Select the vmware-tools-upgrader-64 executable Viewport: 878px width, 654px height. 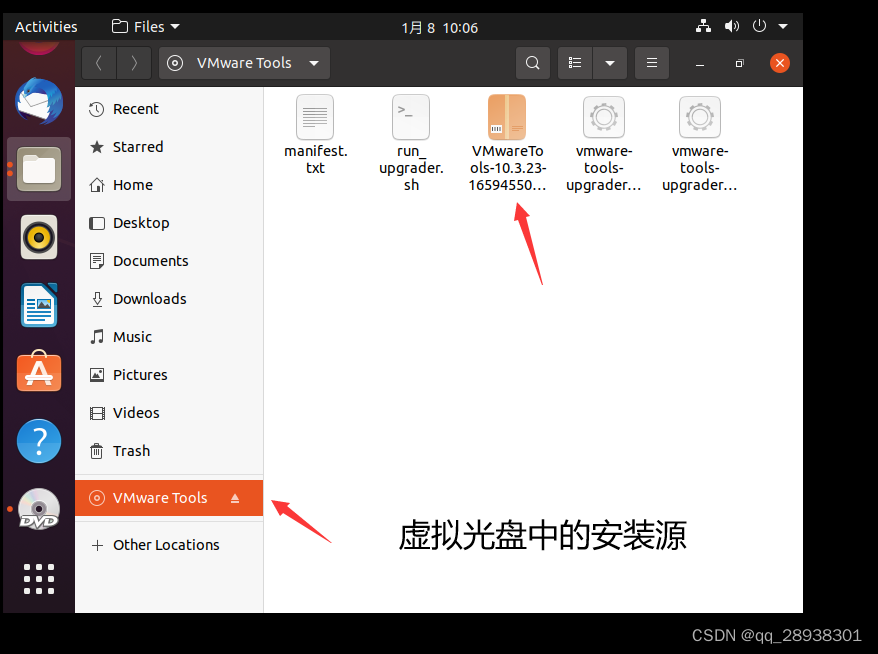pos(699,117)
